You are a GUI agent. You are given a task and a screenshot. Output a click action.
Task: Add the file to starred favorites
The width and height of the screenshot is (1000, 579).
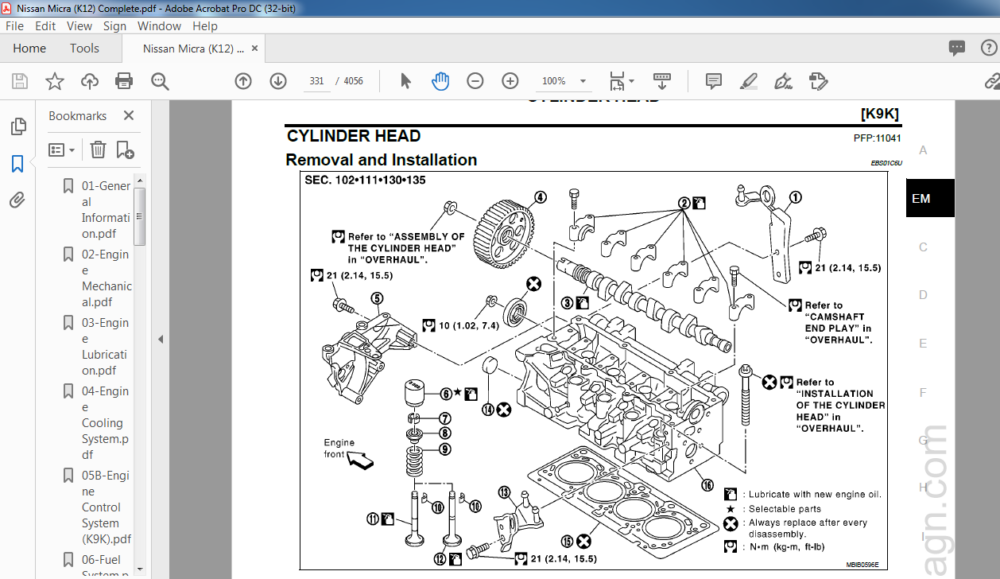click(55, 81)
